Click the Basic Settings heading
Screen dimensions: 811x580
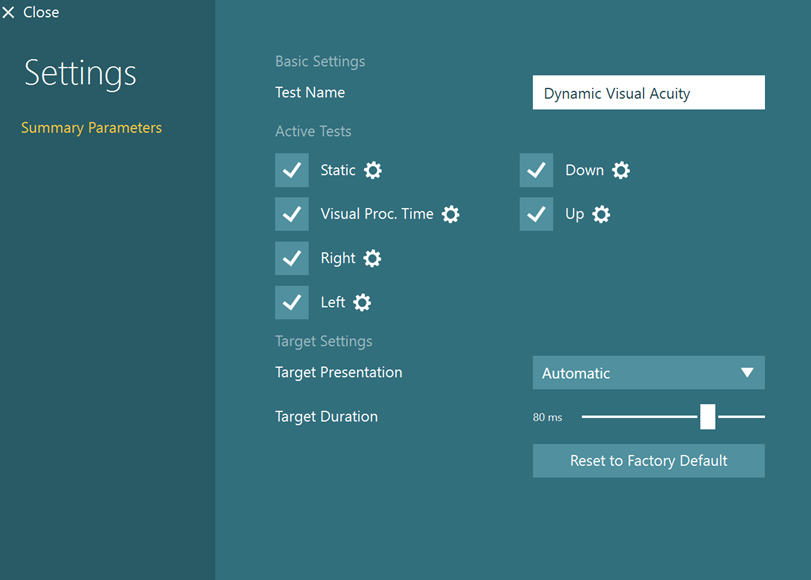tap(320, 62)
